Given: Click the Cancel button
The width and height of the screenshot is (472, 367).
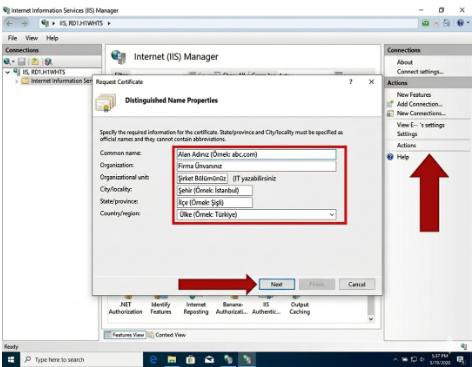Looking at the screenshot, I should point(357,284).
